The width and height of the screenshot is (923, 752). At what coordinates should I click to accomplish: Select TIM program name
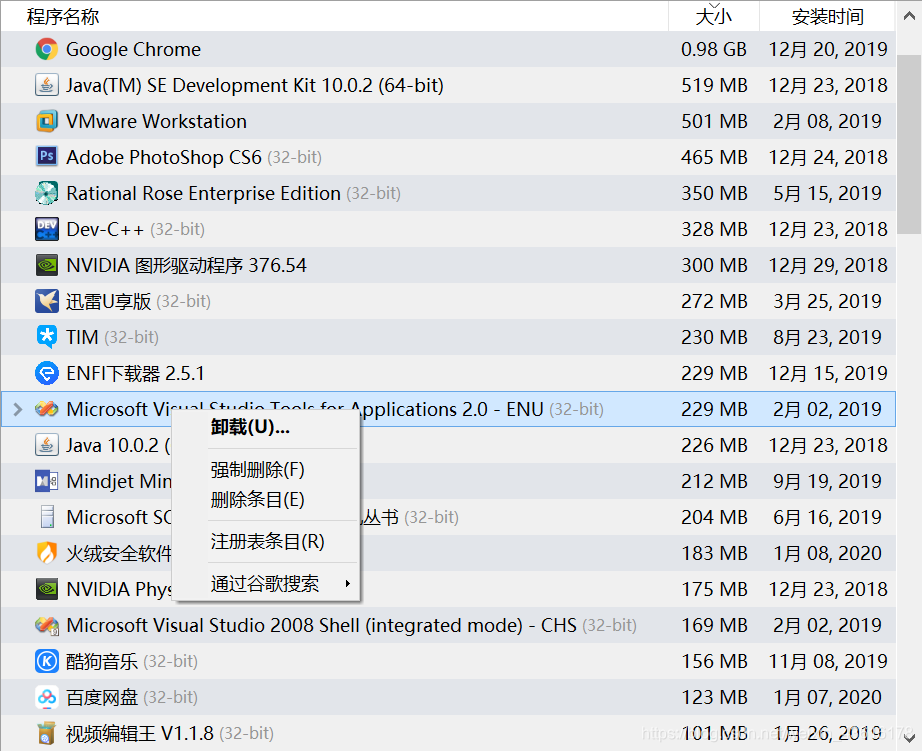(x=82, y=337)
